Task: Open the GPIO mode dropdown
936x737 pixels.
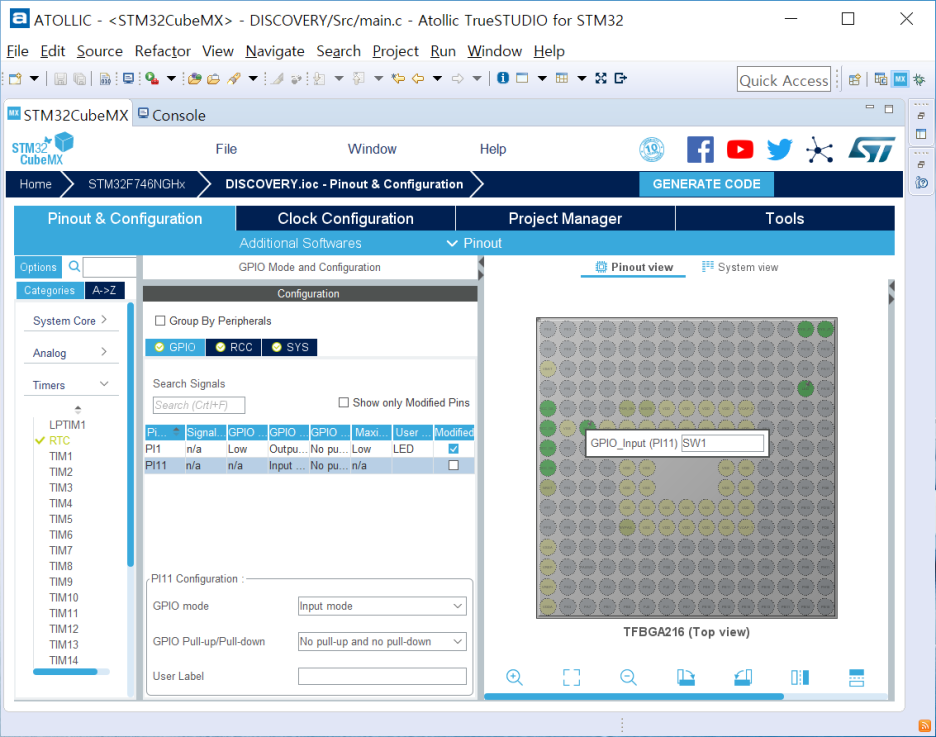Action: click(382, 606)
